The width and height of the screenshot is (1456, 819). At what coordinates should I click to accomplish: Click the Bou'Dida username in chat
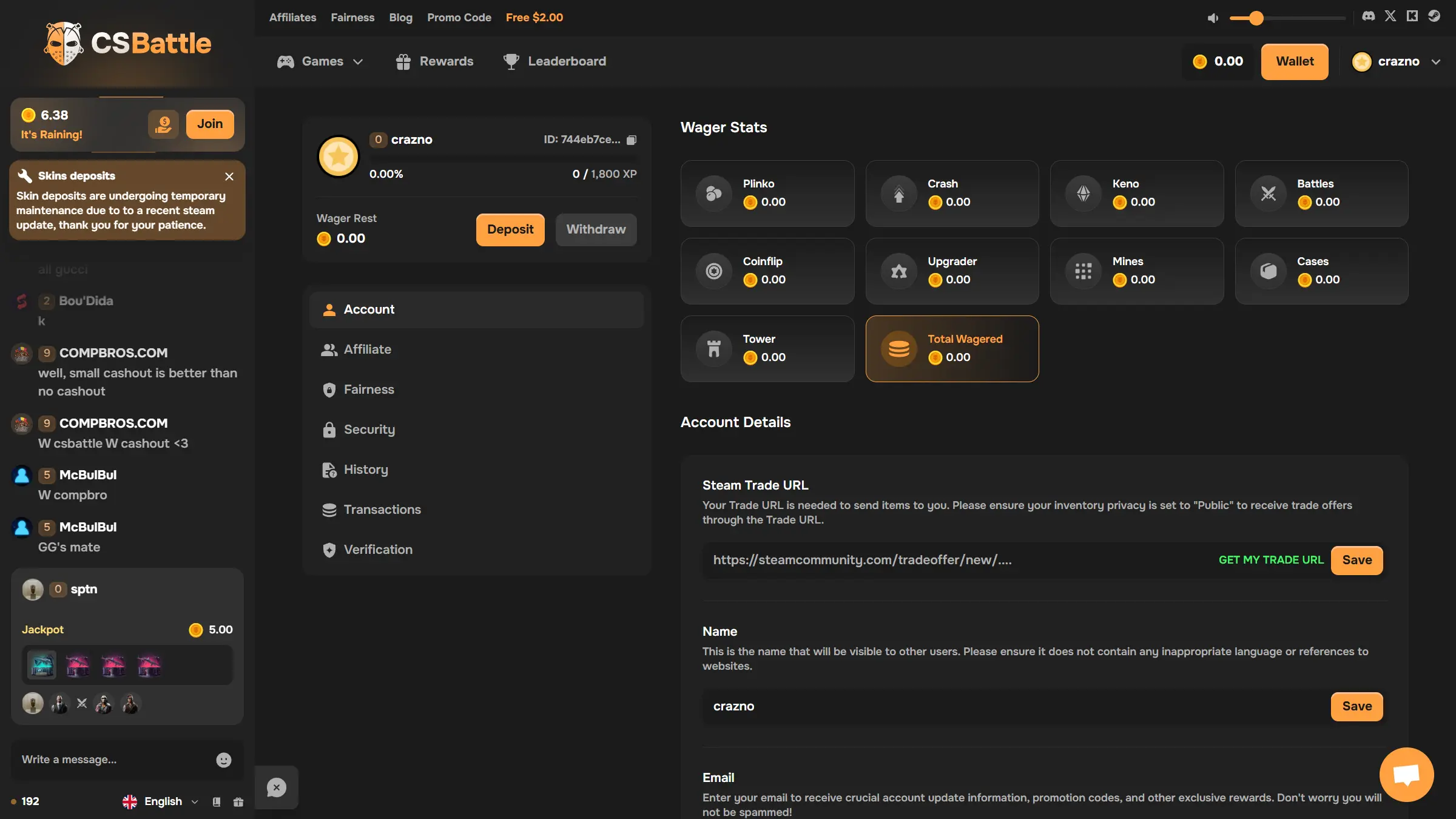pos(86,301)
